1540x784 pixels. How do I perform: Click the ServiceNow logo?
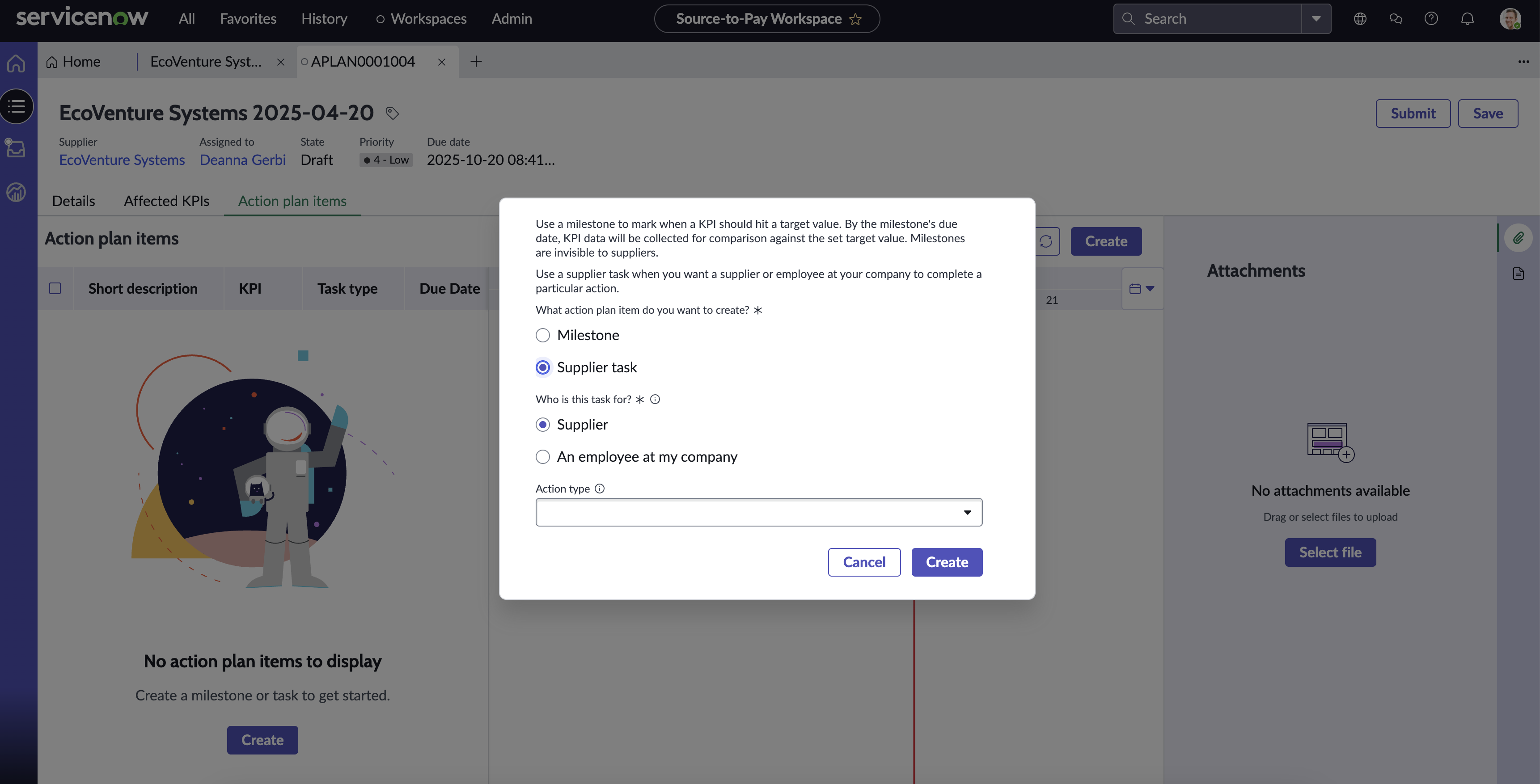pyautogui.click(x=82, y=17)
